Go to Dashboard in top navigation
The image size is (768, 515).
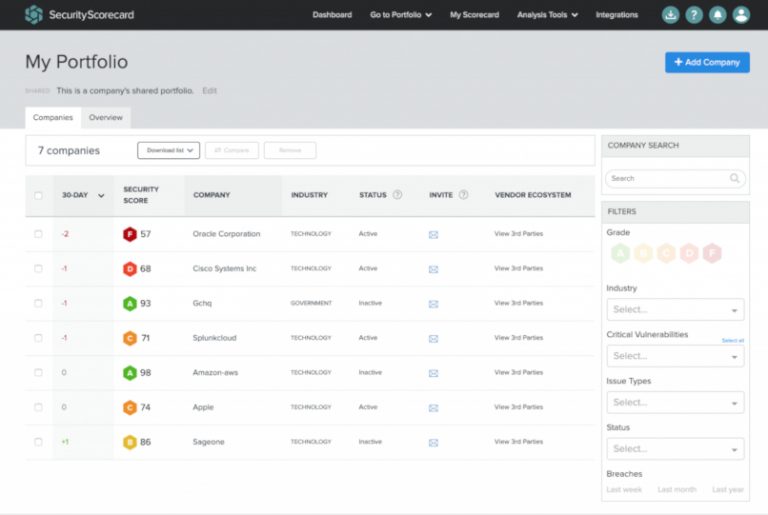click(332, 15)
